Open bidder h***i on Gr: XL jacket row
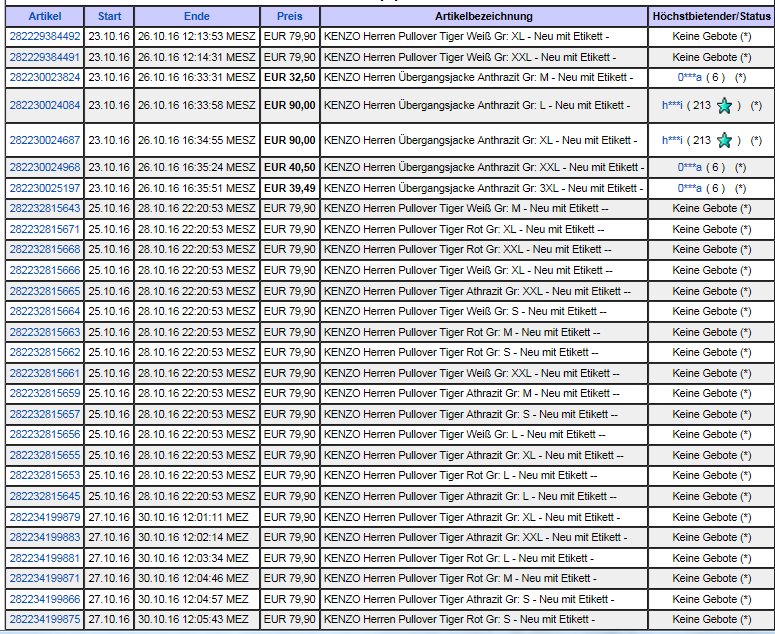The width and height of the screenshot is (775, 634). coord(672,140)
